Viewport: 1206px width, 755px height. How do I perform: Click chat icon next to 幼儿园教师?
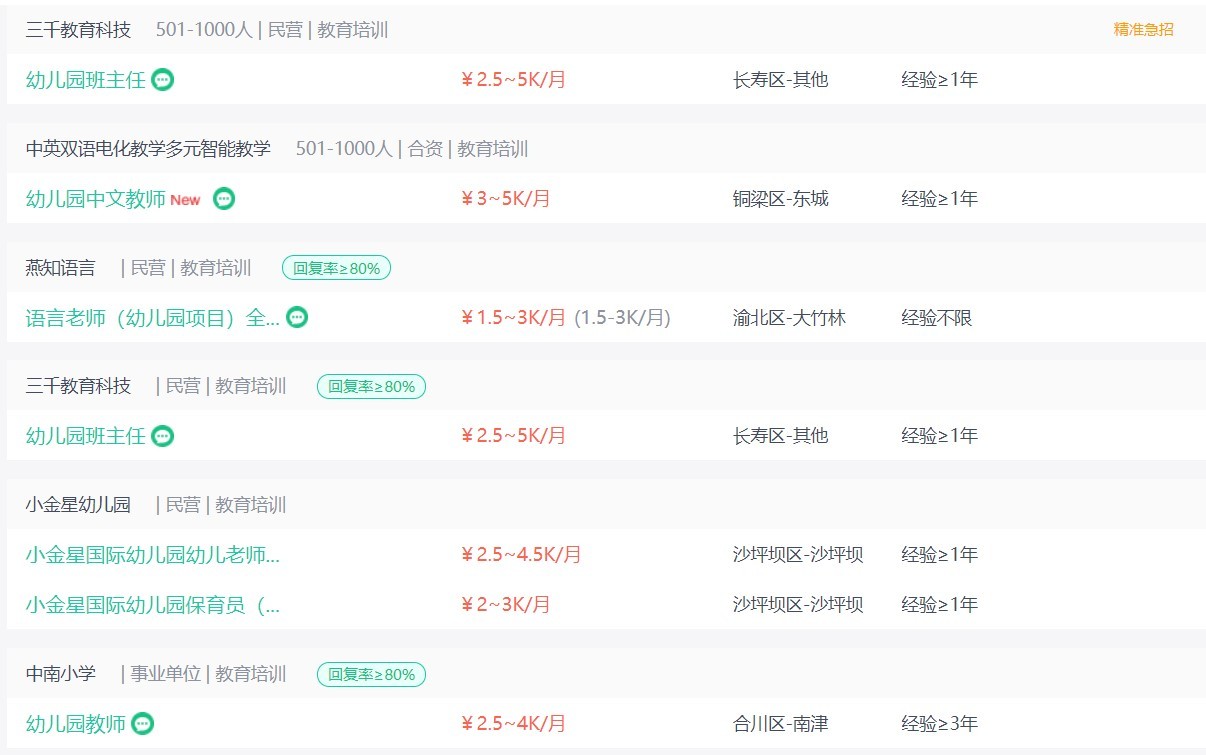point(143,724)
